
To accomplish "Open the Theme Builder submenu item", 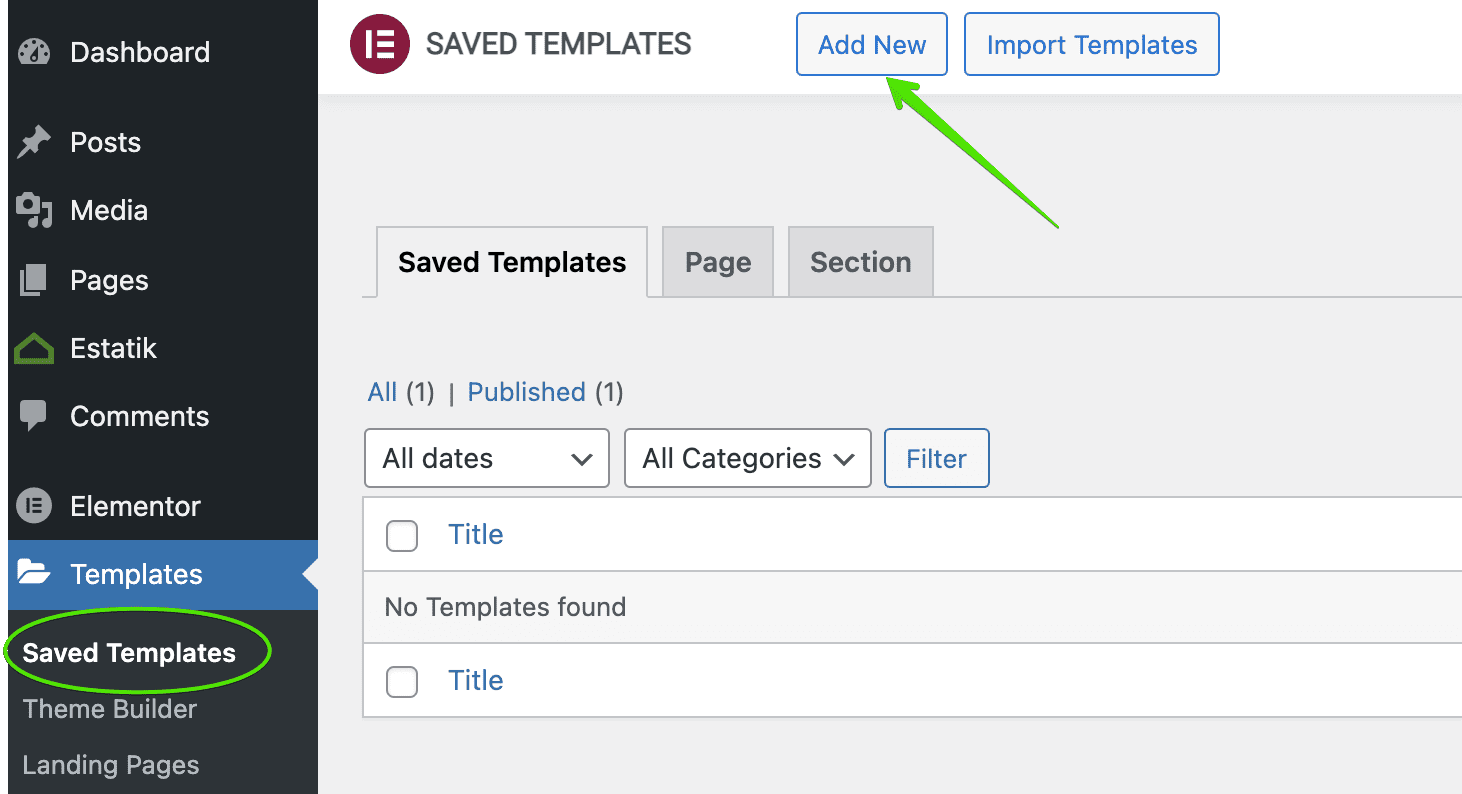I will tap(110, 709).
